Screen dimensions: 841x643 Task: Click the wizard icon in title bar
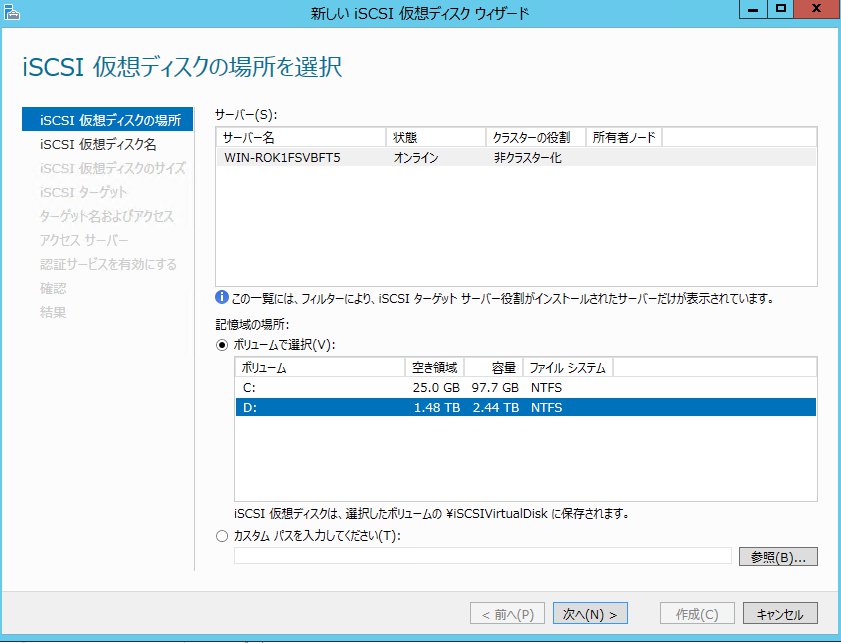pyautogui.click(x=11, y=11)
